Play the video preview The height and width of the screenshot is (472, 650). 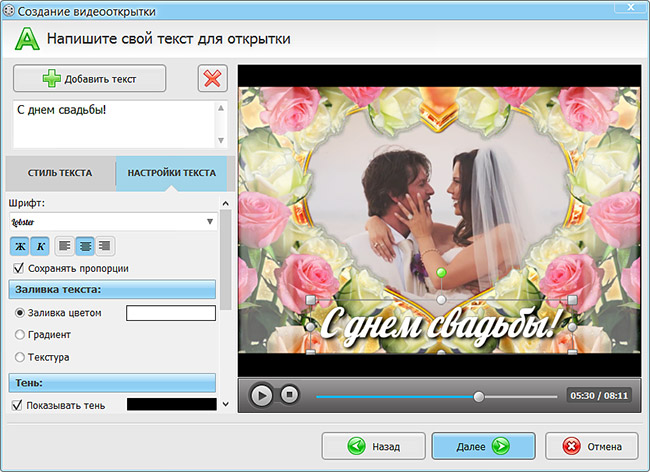261,395
